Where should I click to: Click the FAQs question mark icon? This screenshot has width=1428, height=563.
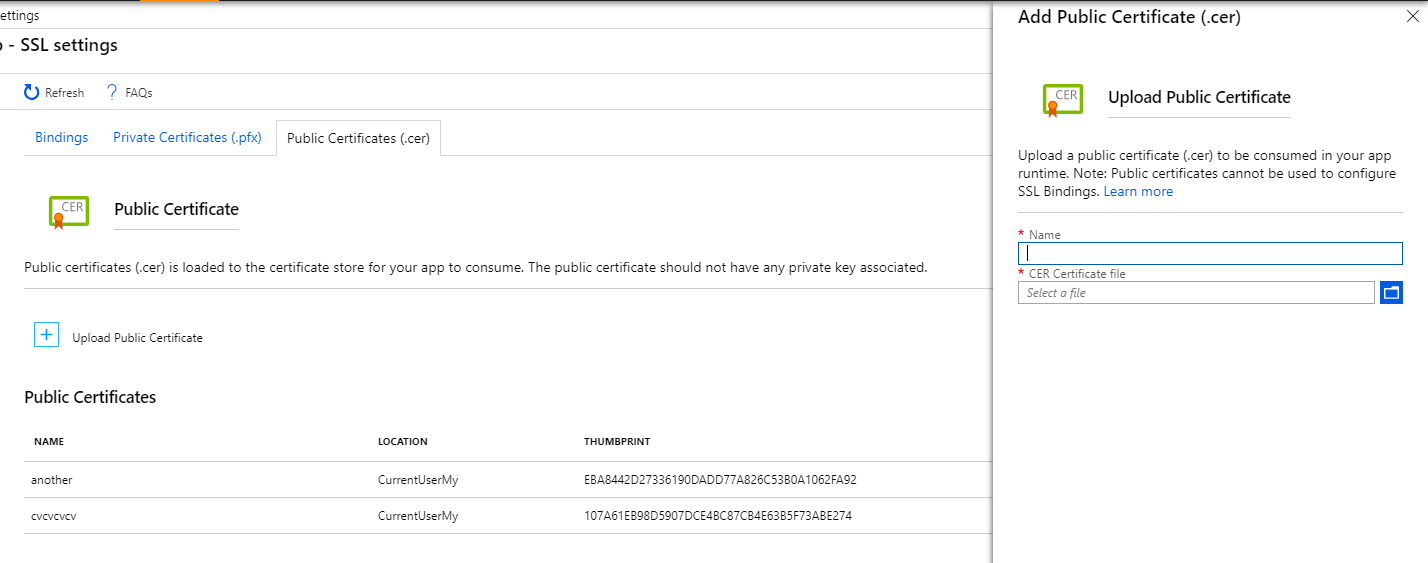coord(112,92)
